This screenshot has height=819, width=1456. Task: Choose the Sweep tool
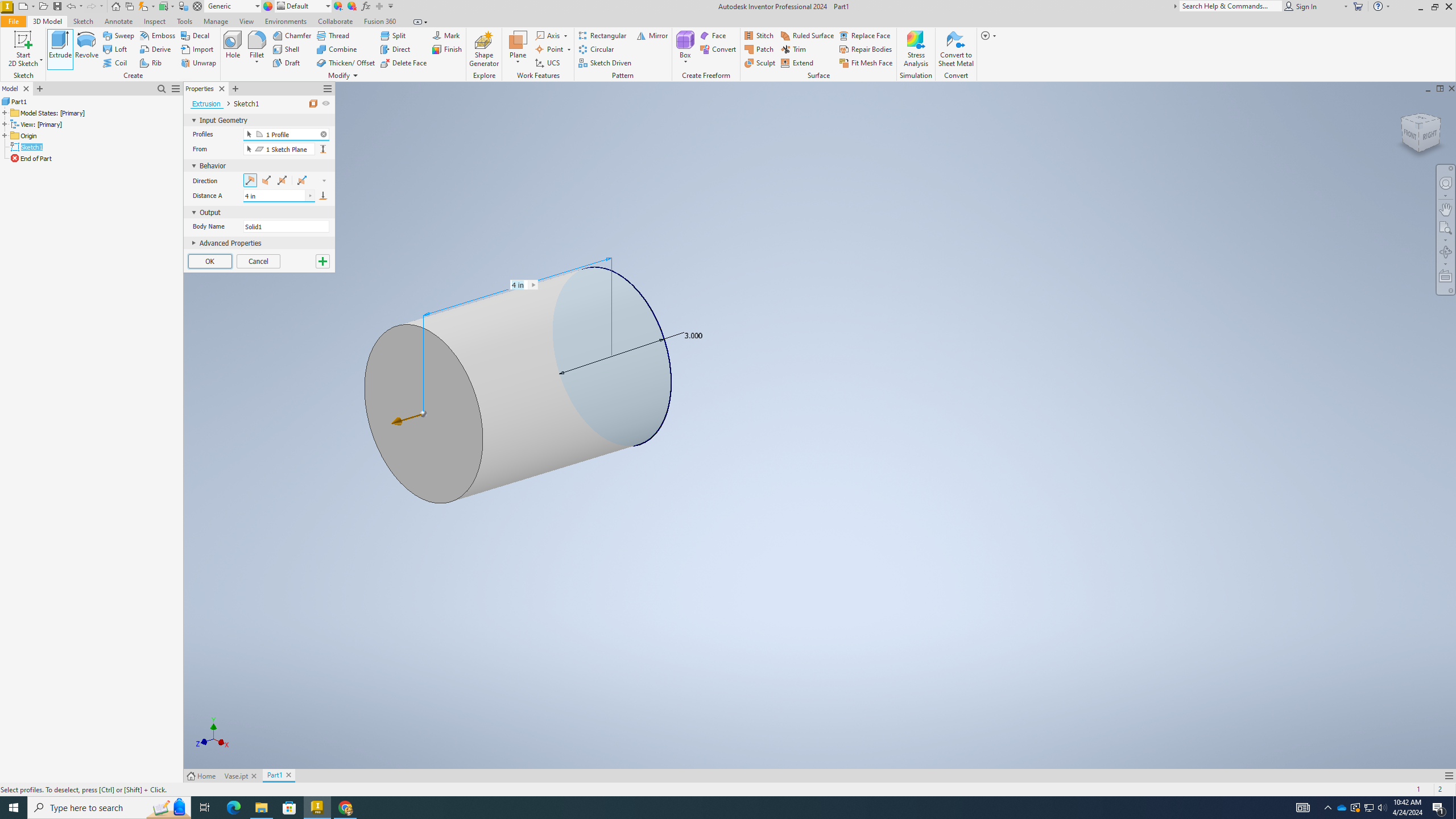click(118, 35)
